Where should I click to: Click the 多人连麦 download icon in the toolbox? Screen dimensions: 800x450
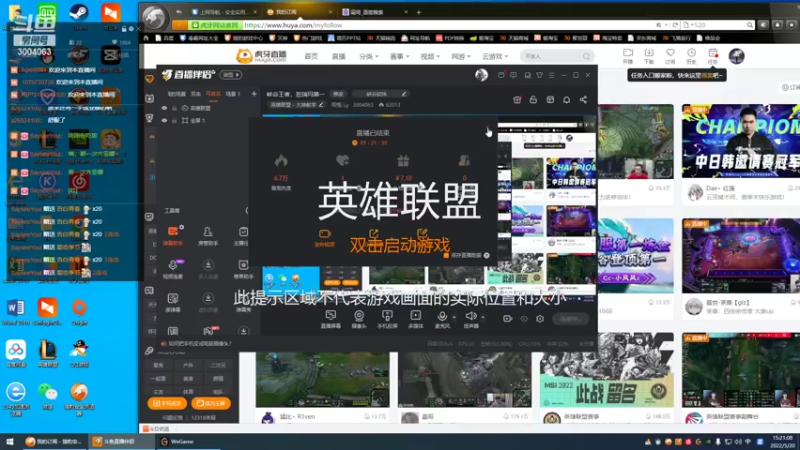pos(208,265)
